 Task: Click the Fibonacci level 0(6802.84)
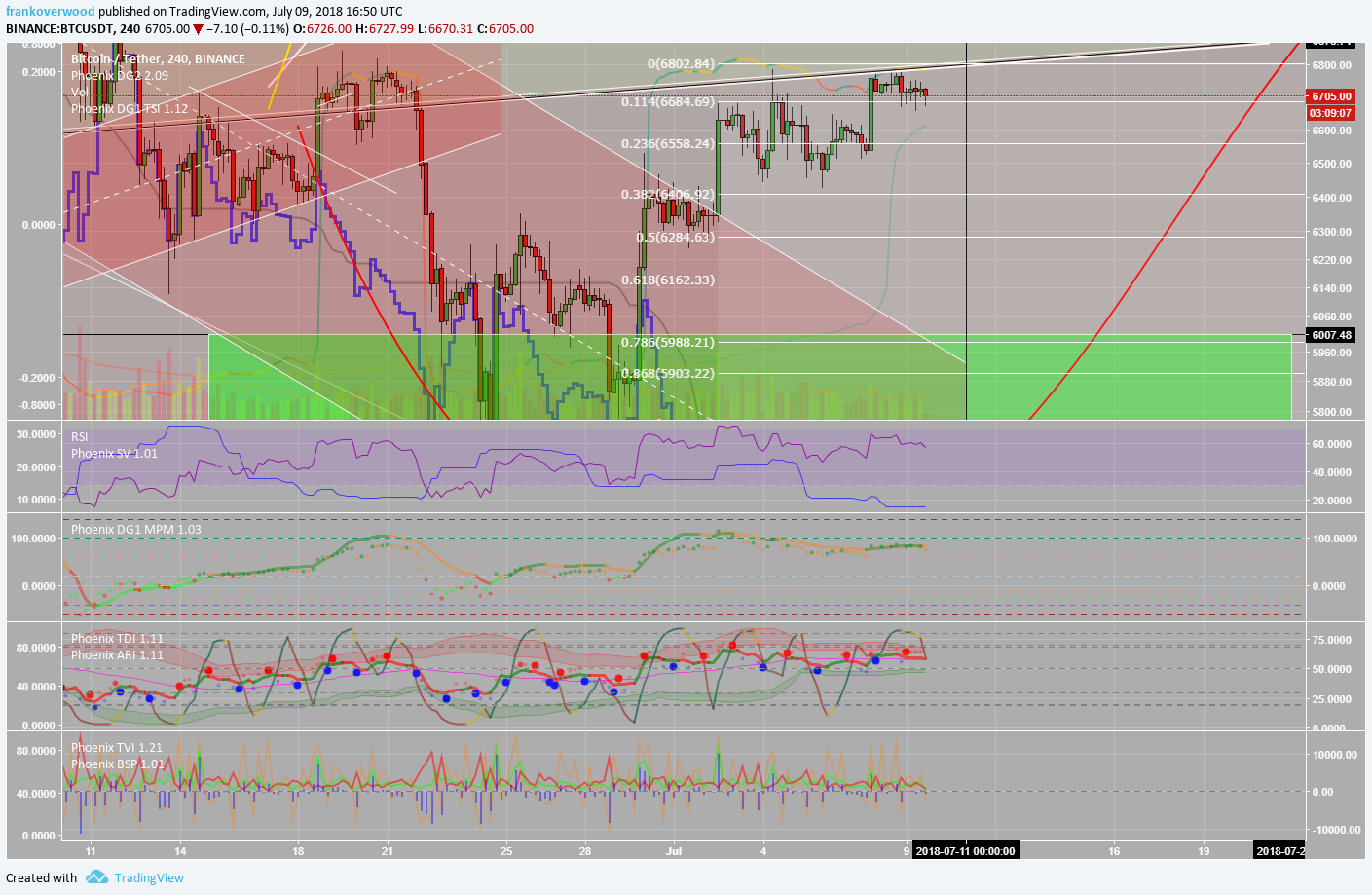click(x=681, y=63)
